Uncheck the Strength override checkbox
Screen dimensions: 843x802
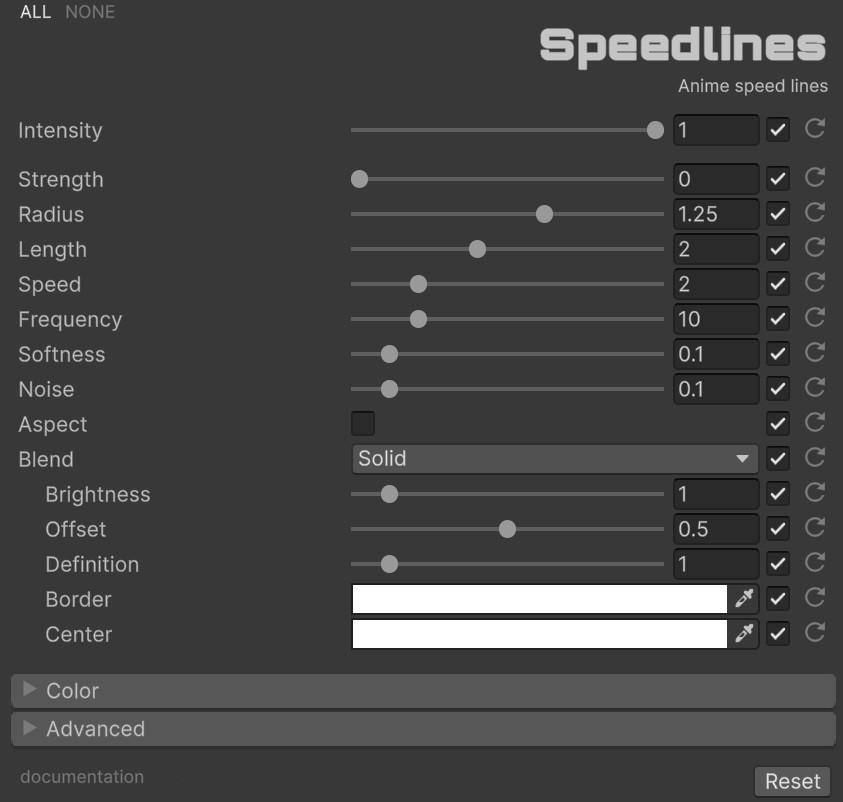pos(778,179)
